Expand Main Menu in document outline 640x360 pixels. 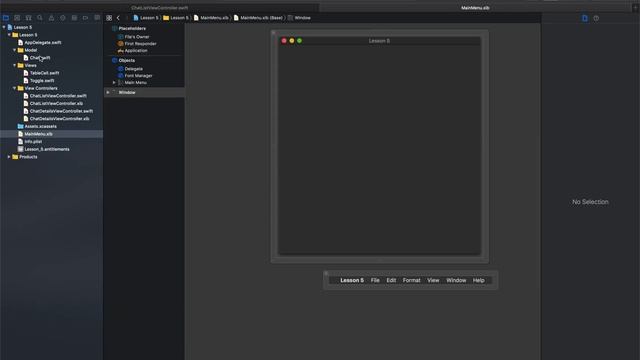(x=114, y=82)
